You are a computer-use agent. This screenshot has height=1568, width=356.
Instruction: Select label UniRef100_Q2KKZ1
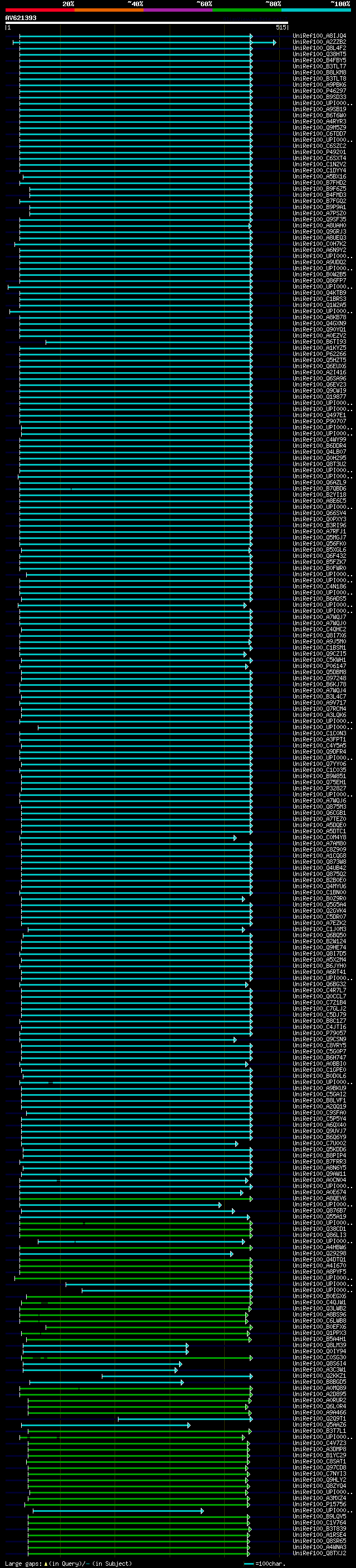[x=319, y=1376]
